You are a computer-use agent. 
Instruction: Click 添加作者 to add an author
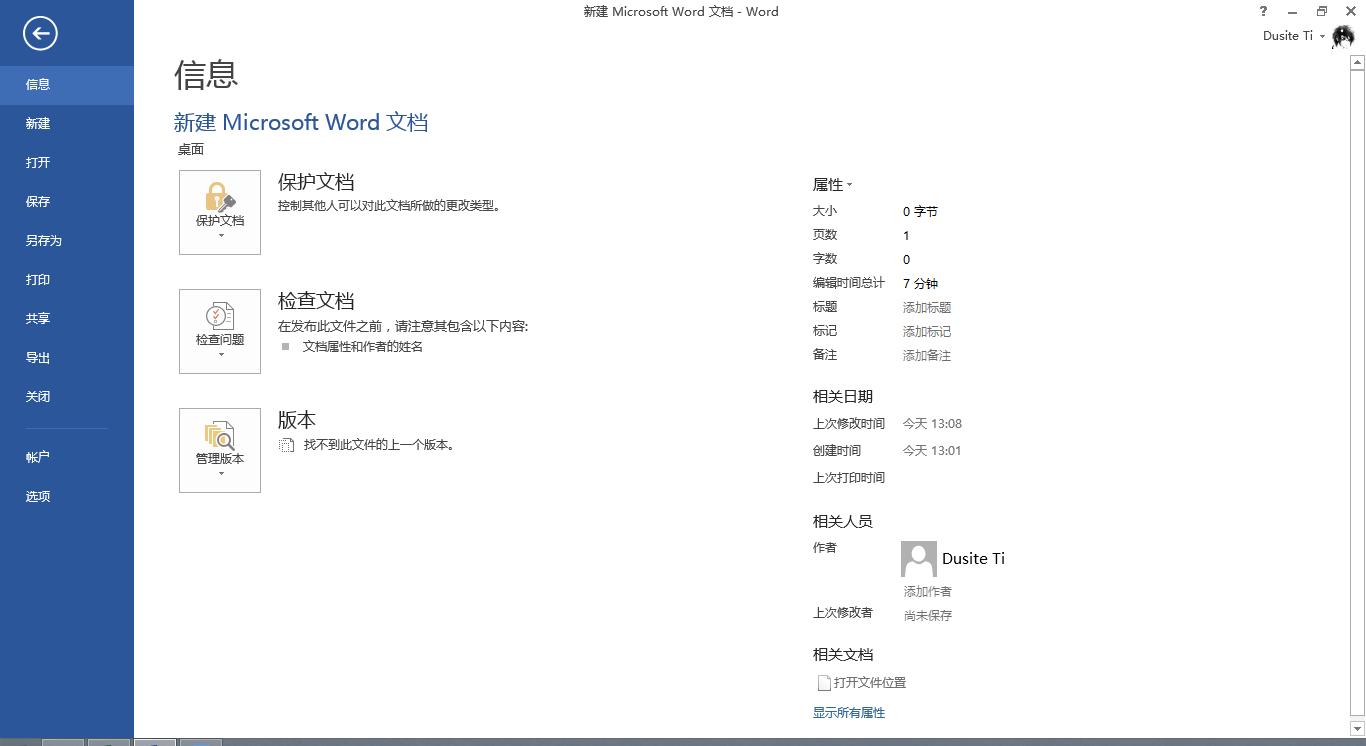(x=926, y=591)
